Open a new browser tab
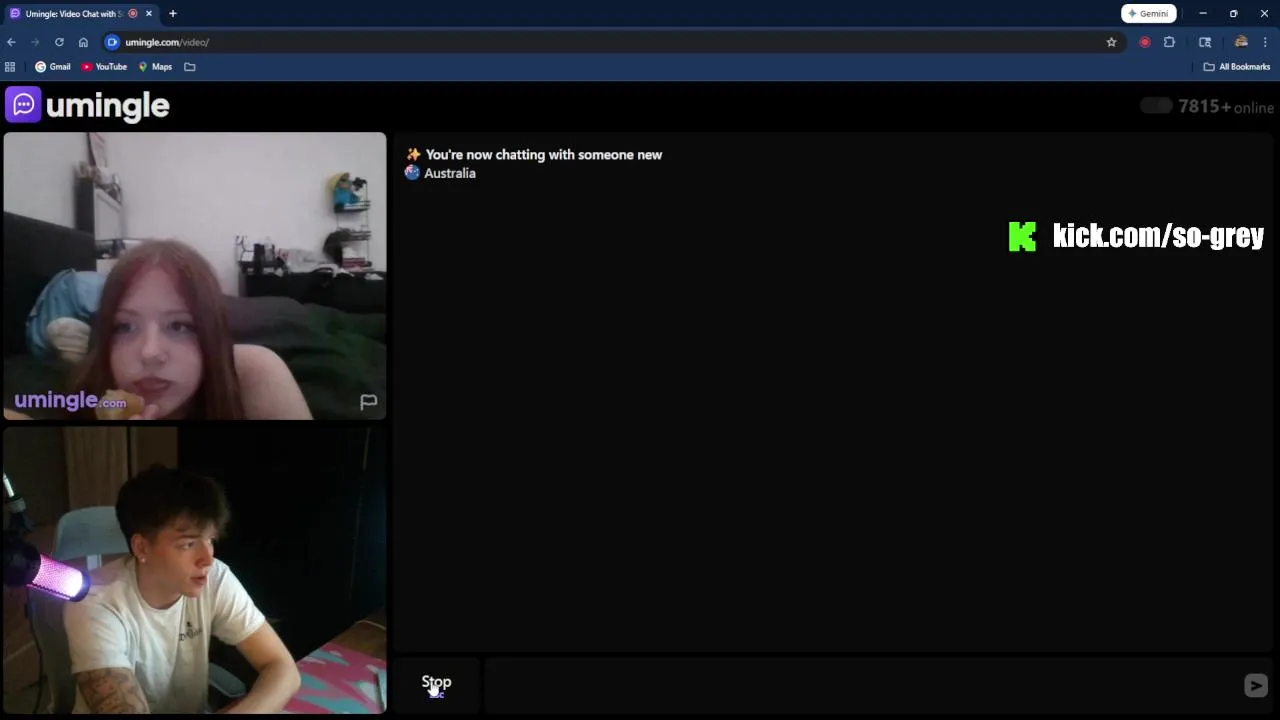This screenshot has width=1280, height=720. 172,14
